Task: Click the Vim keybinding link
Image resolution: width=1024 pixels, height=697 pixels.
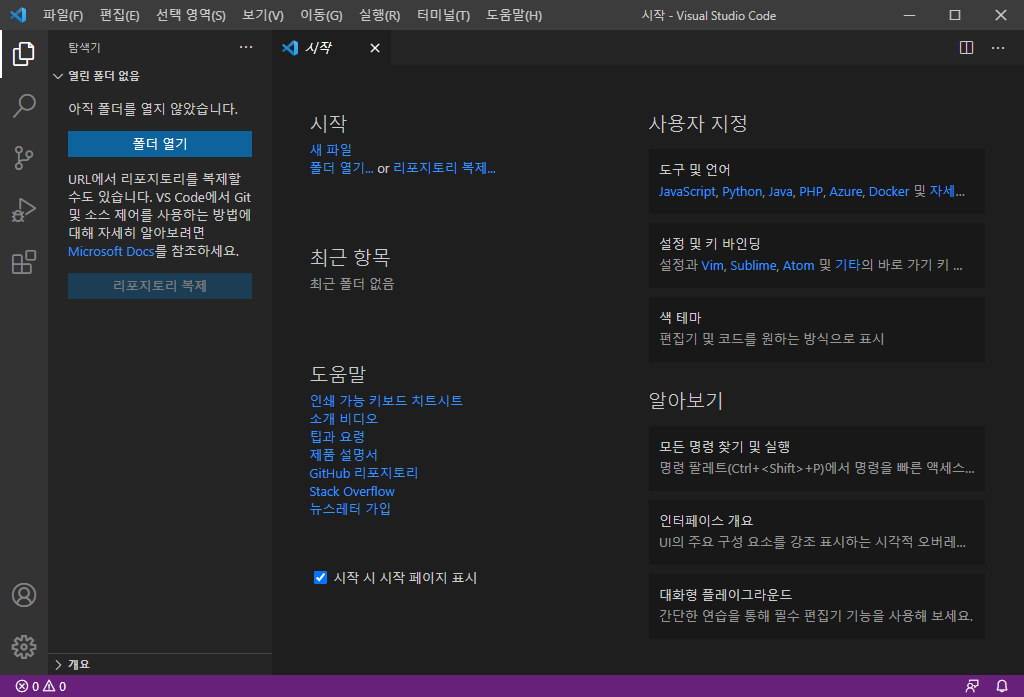Action: [712, 265]
